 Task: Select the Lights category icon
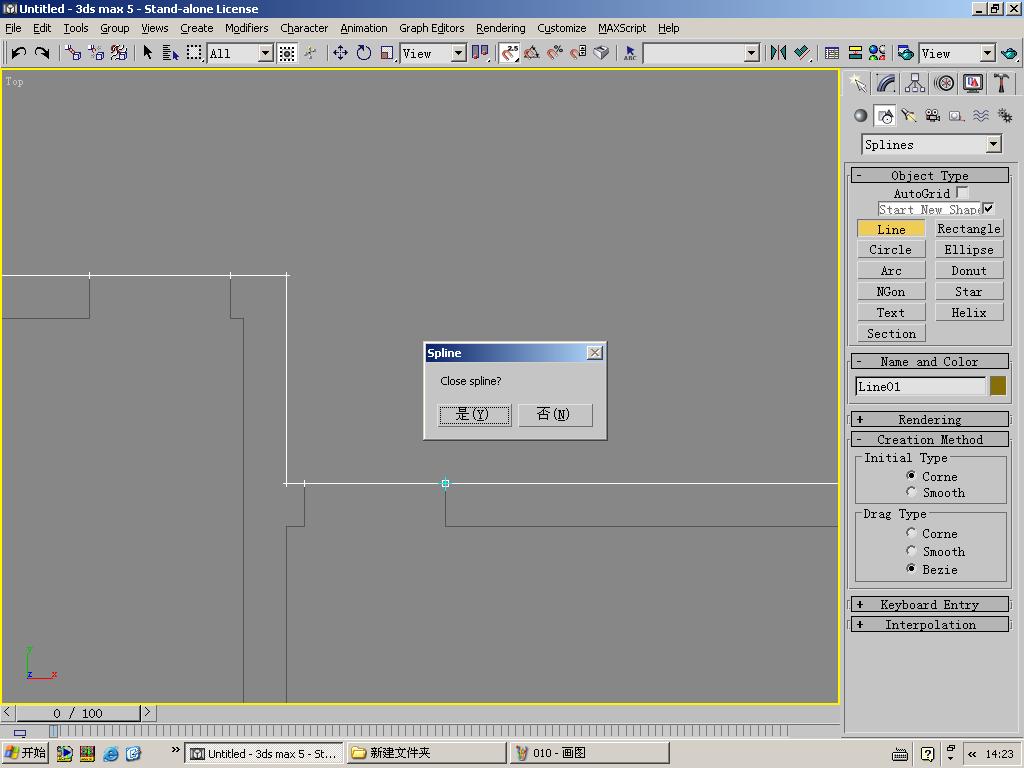(908, 116)
